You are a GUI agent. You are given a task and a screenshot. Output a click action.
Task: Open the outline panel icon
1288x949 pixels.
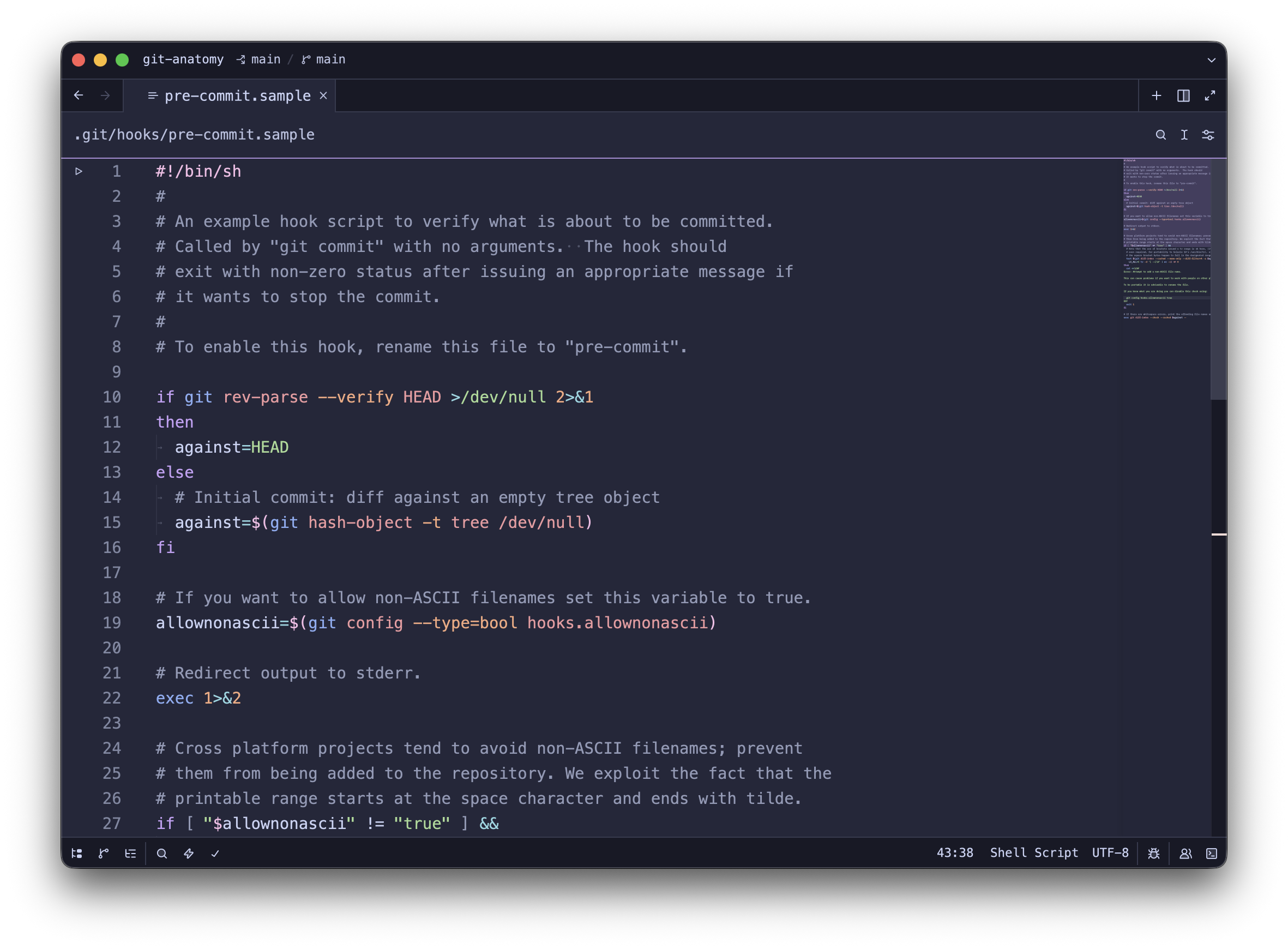[x=130, y=854]
